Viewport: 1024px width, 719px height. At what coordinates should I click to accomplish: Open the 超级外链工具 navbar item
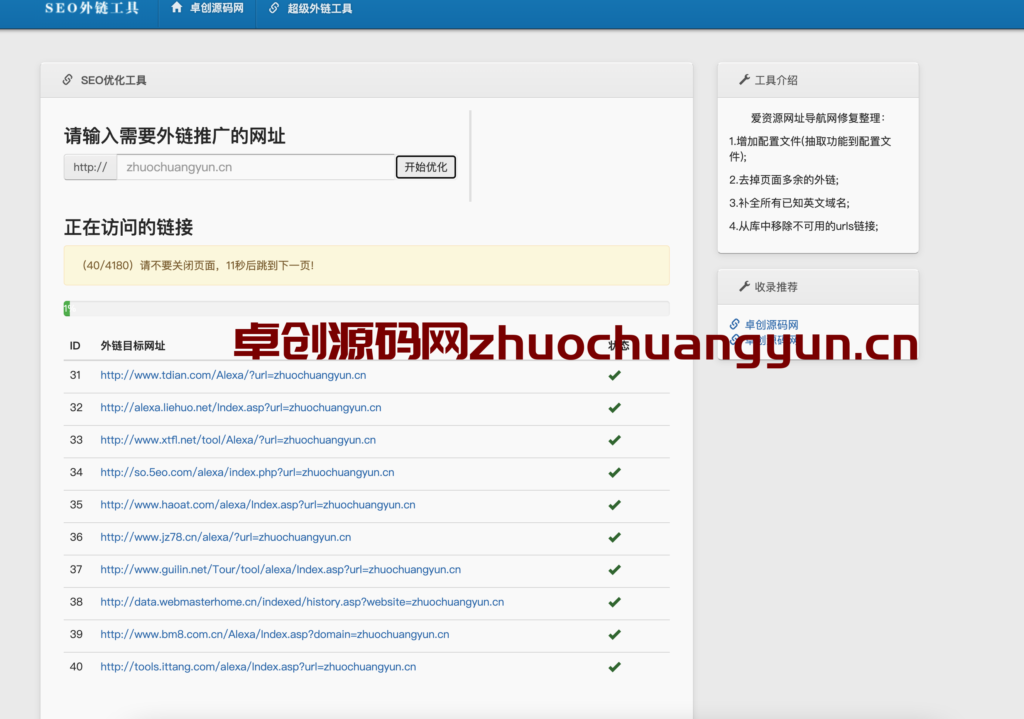[319, 8]
